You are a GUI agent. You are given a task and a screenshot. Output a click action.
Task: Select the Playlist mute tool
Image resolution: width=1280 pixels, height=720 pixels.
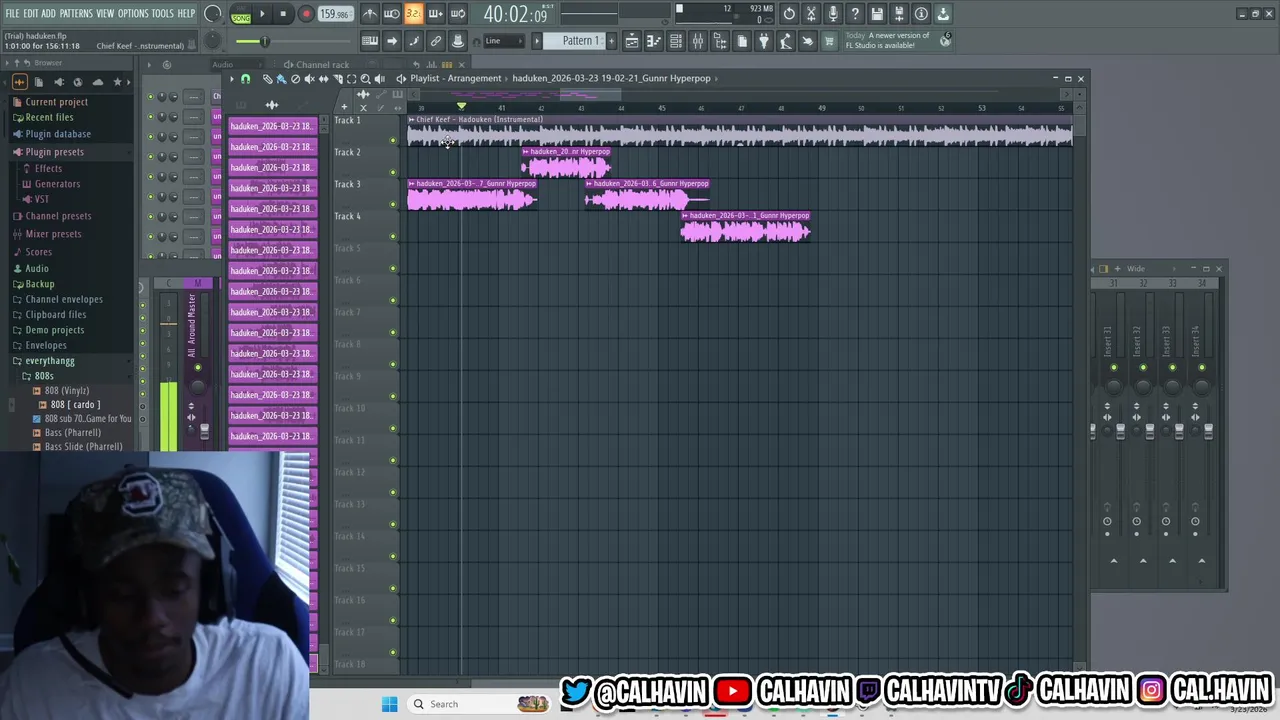pyautogui.click(x=309, y=79)
